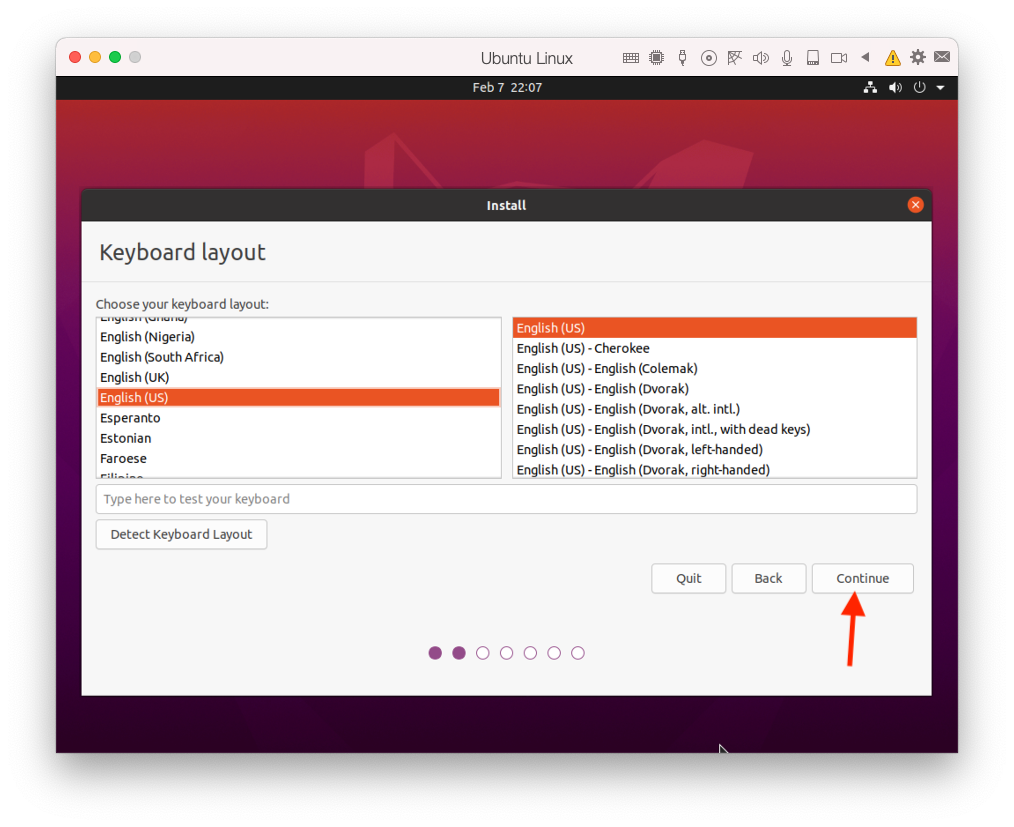Click the keyboard test input field

point(506,499)
